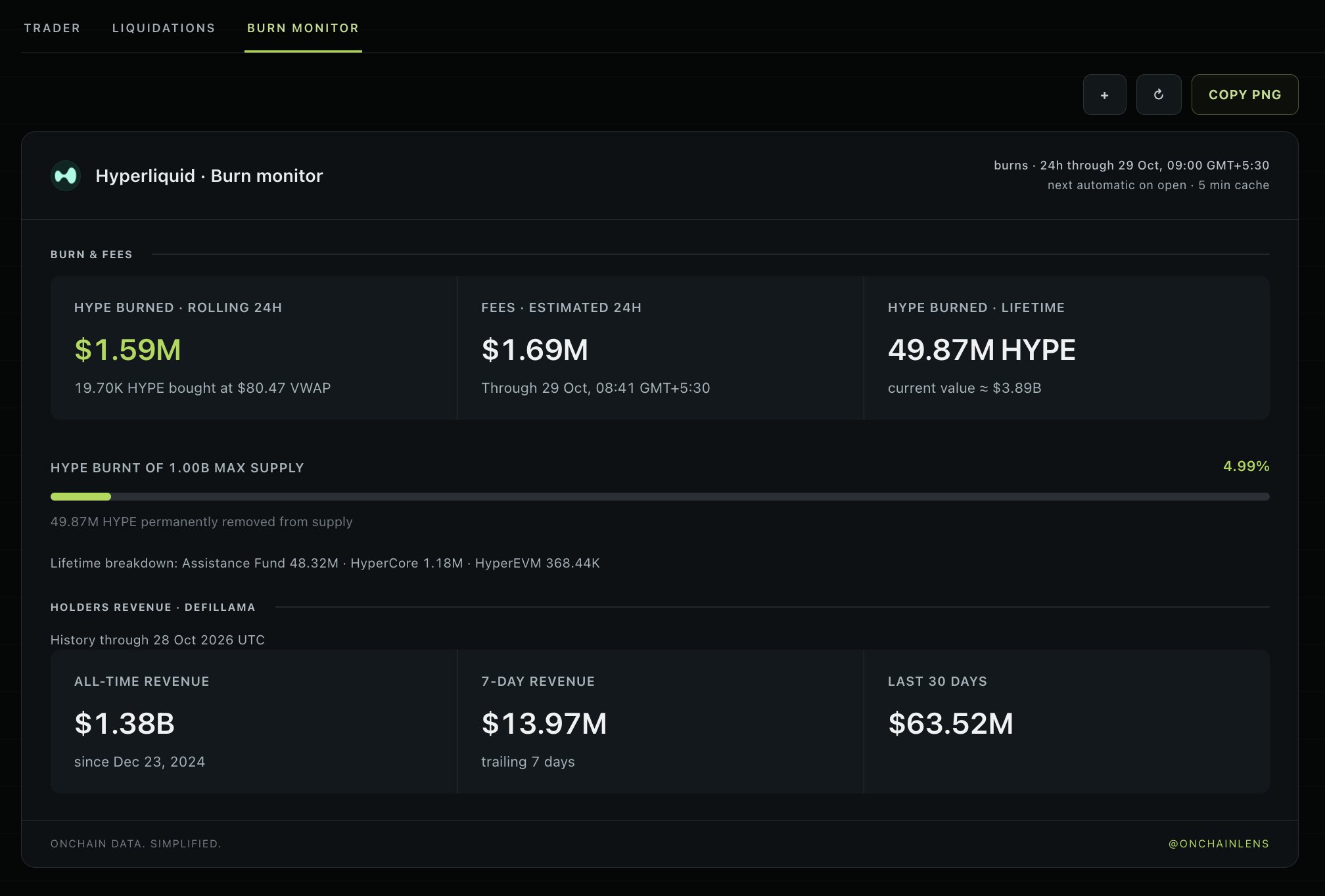The height and width of the screenshot is (896, 1325).
Task: Click the 'Hyperliquid · Burn monitor' title
Action: [x=209, y=176]
